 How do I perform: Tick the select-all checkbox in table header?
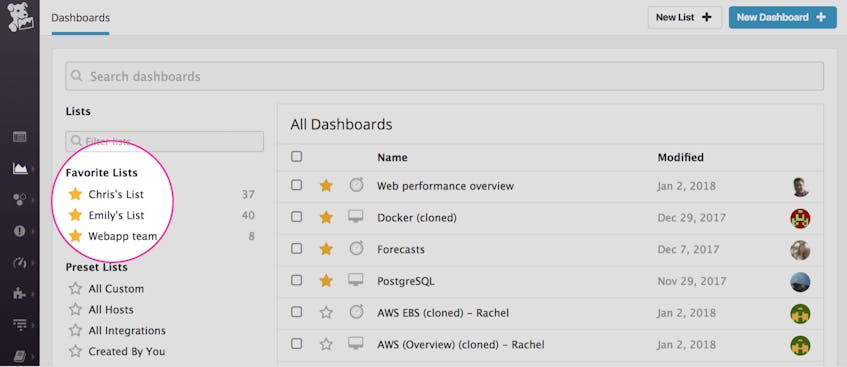(x=297, y=157)
